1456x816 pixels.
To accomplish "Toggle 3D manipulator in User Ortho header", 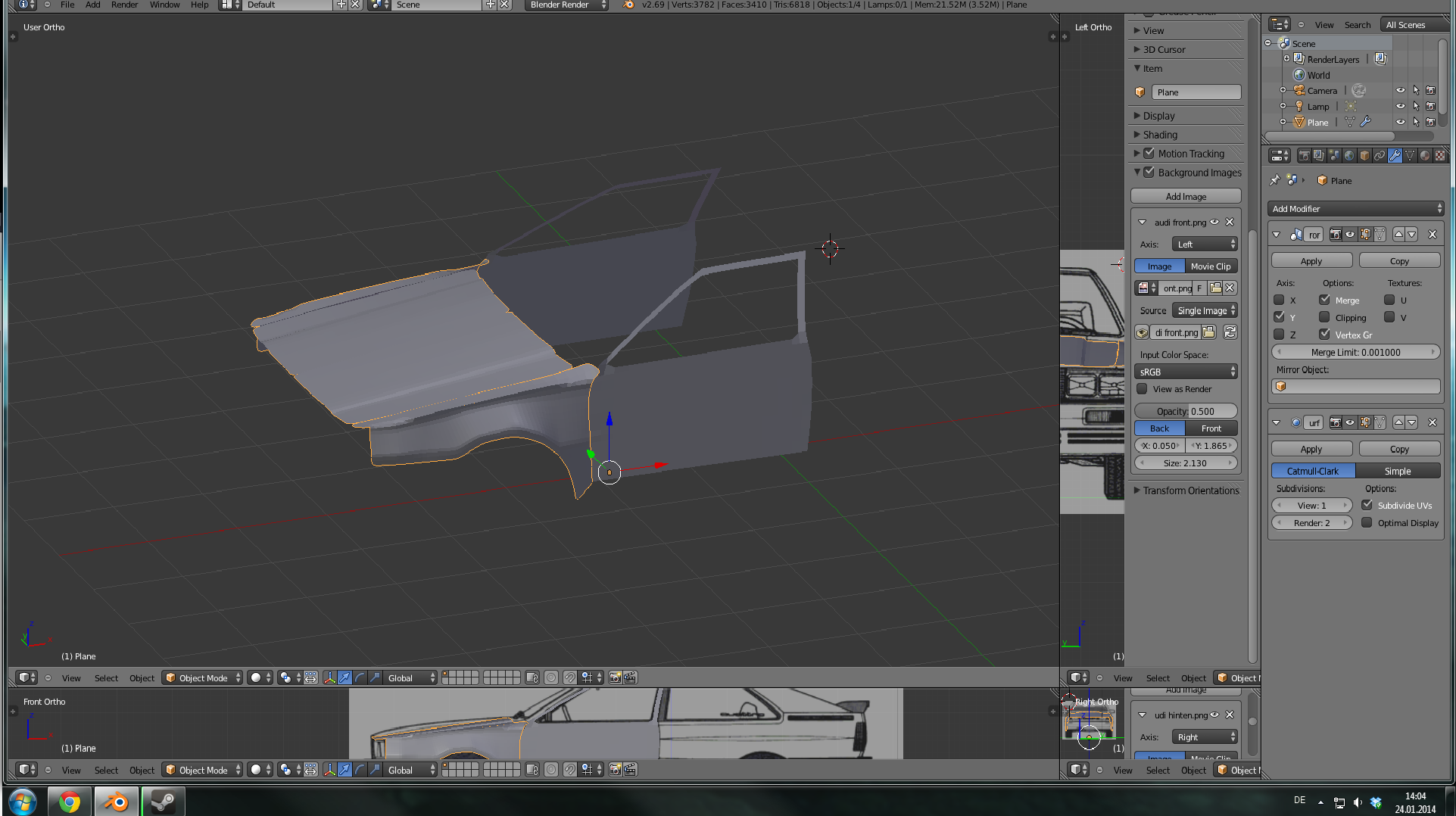I will click(329, 677).
